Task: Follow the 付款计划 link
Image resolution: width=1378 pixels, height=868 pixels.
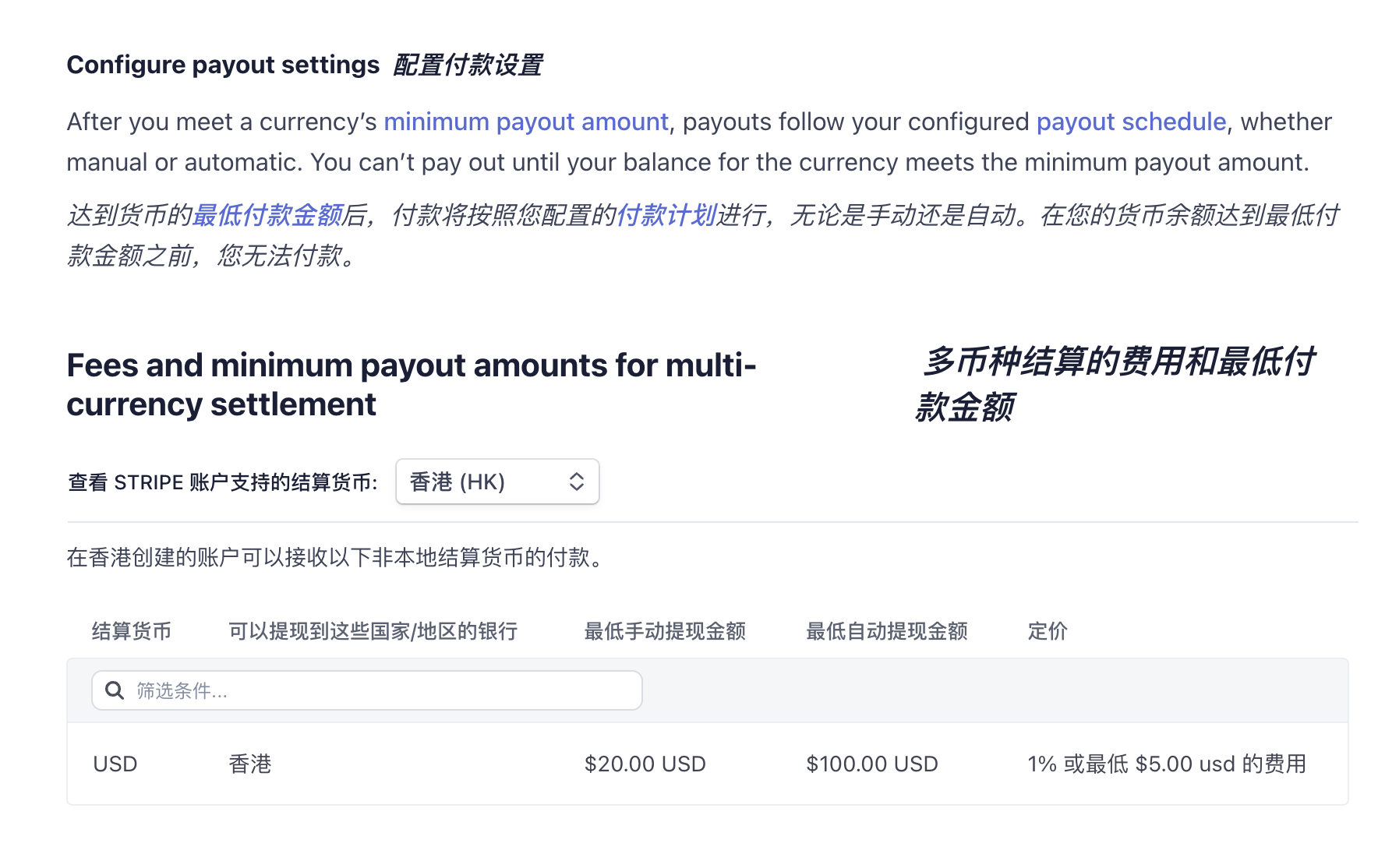Action: (666, 215)
